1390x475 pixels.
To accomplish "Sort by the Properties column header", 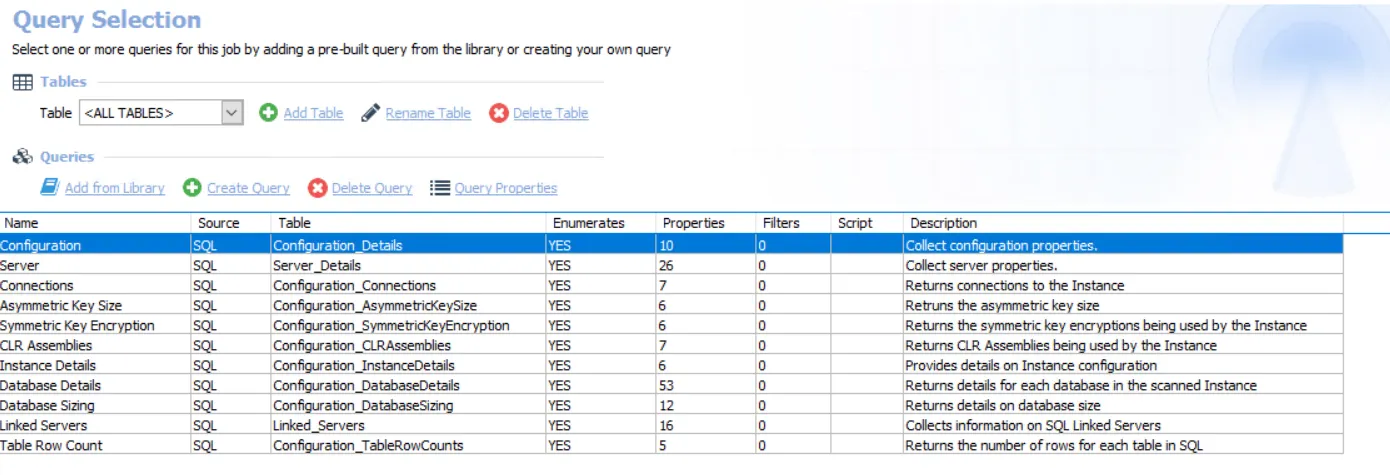I will tap(706, 223).
